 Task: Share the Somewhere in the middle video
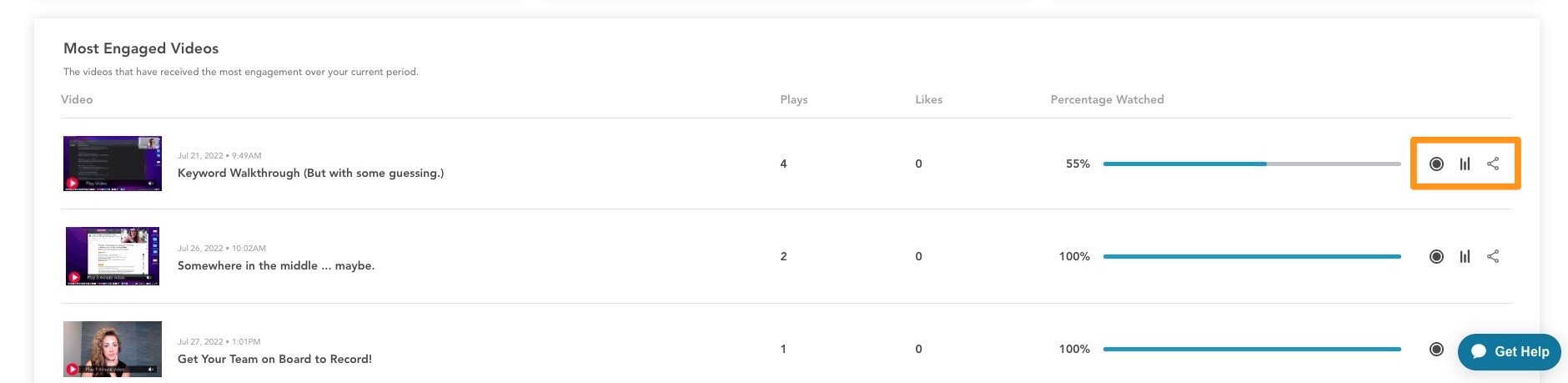(1493, 256)
